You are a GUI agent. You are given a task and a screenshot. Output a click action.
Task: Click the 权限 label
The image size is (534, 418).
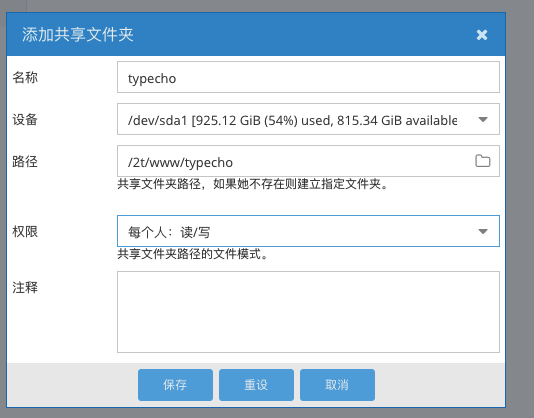point(25,232)
